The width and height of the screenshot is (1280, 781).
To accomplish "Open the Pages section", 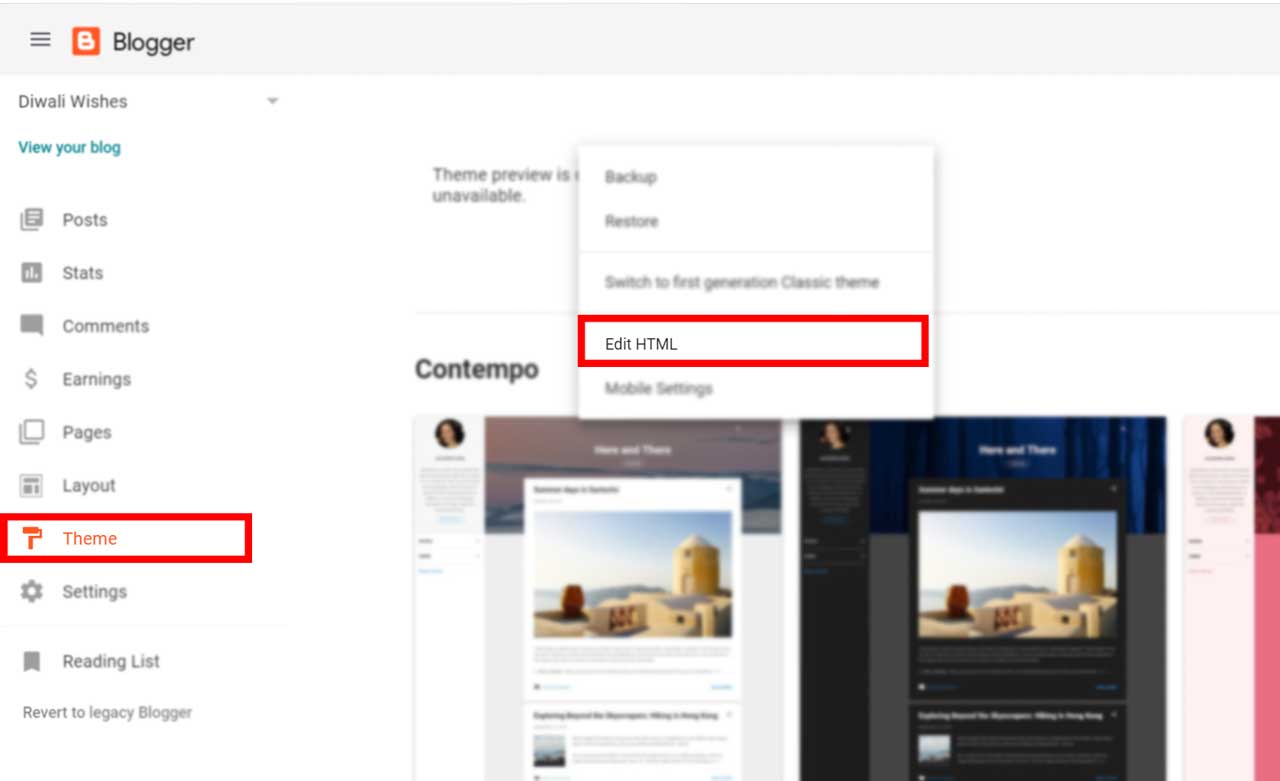I will pyautogui.click(x=87, y=433).
